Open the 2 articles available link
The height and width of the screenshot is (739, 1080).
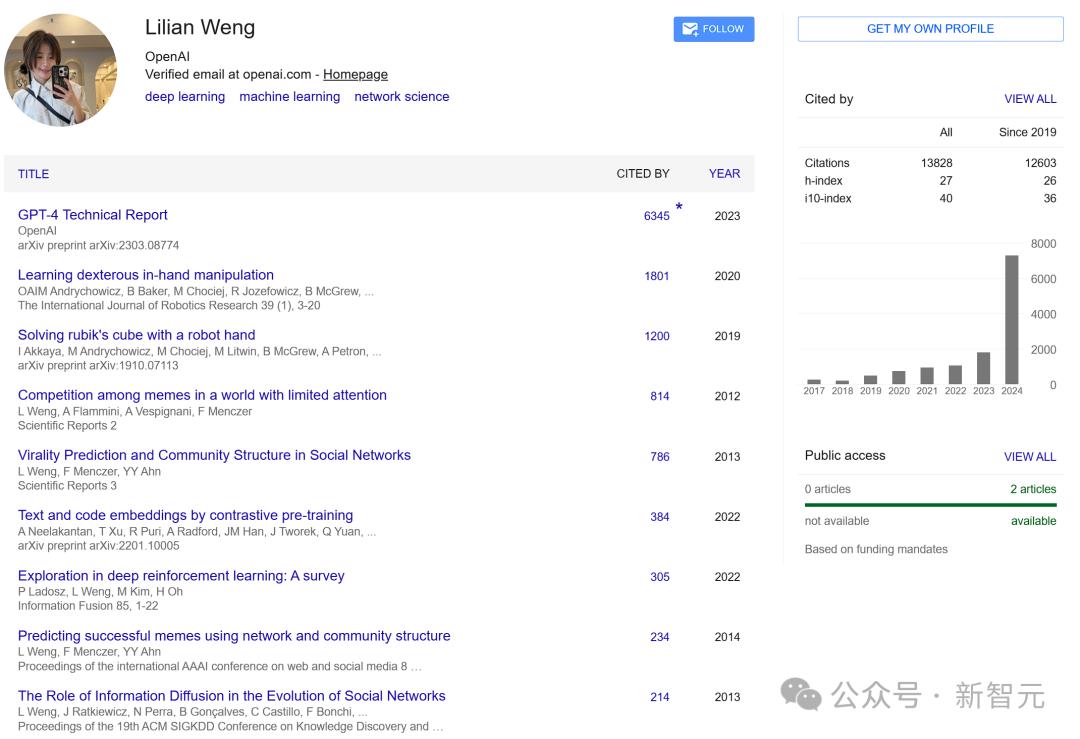click(1032, 489)
